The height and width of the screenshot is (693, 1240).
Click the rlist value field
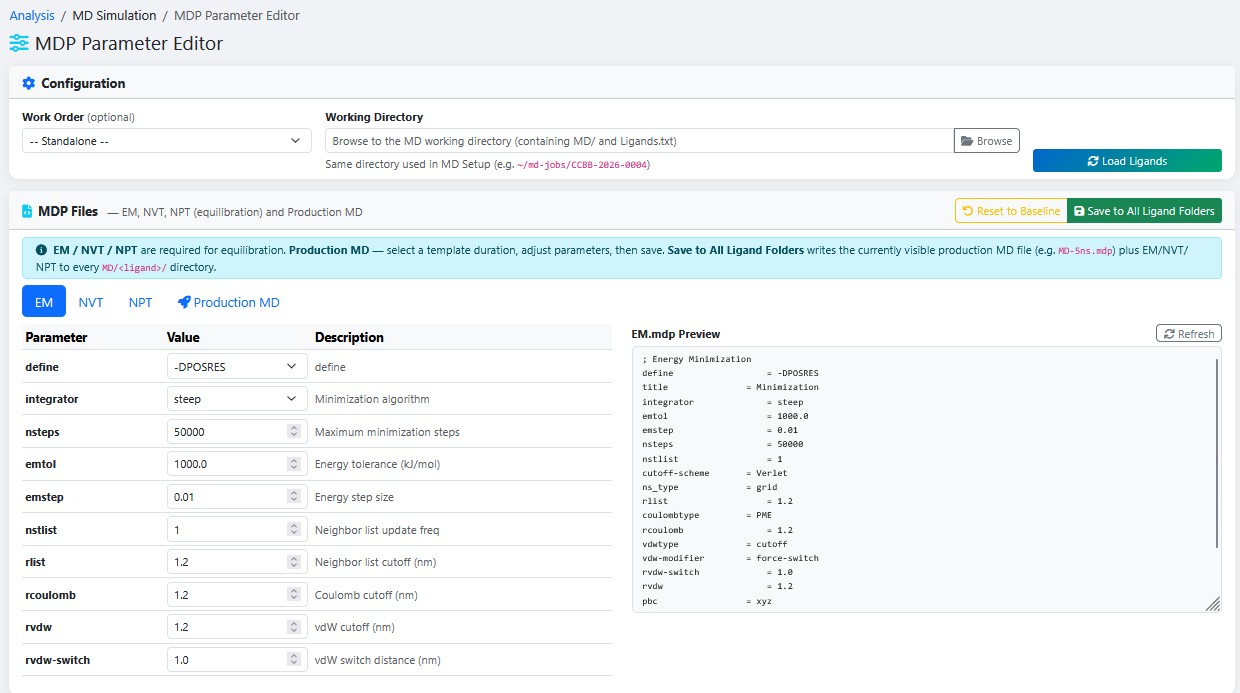(x=237, y=562)
